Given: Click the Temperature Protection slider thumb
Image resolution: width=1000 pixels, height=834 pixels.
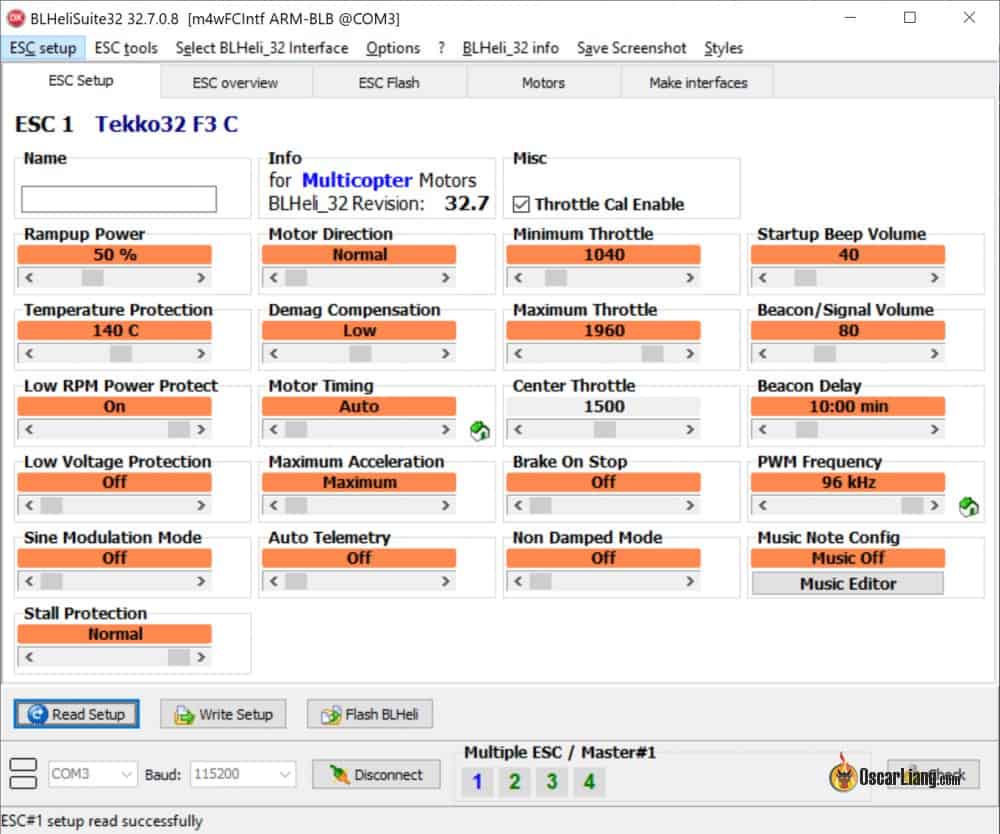Looking at the screenshot, I should pos(121,353).
